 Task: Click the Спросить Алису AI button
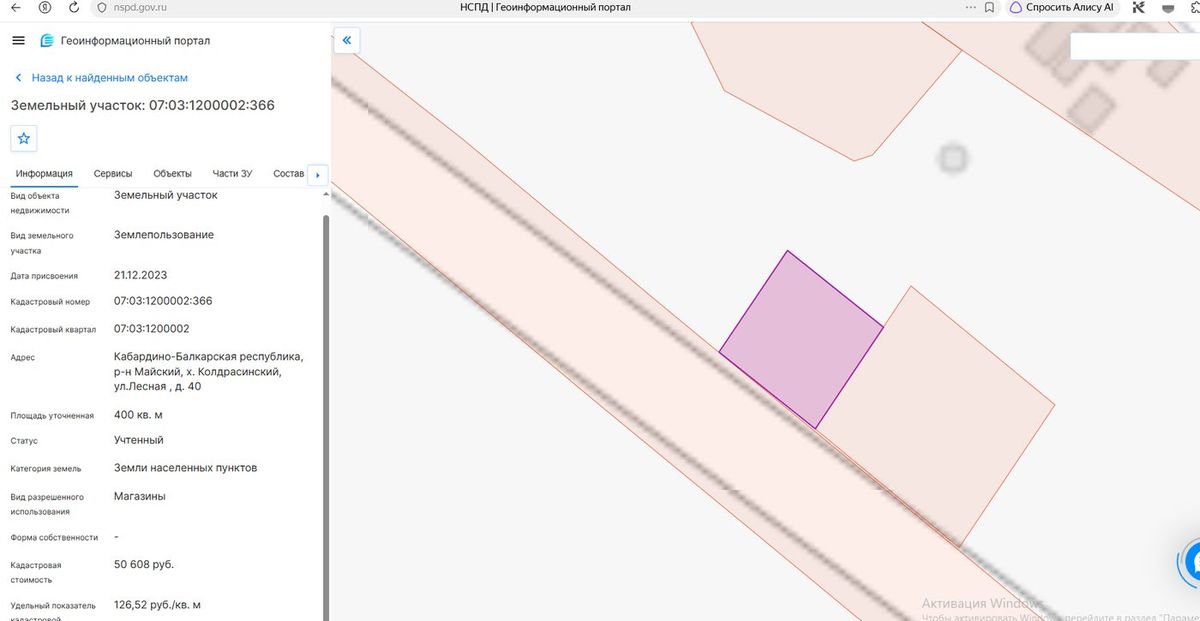[x=1061, y=7]
